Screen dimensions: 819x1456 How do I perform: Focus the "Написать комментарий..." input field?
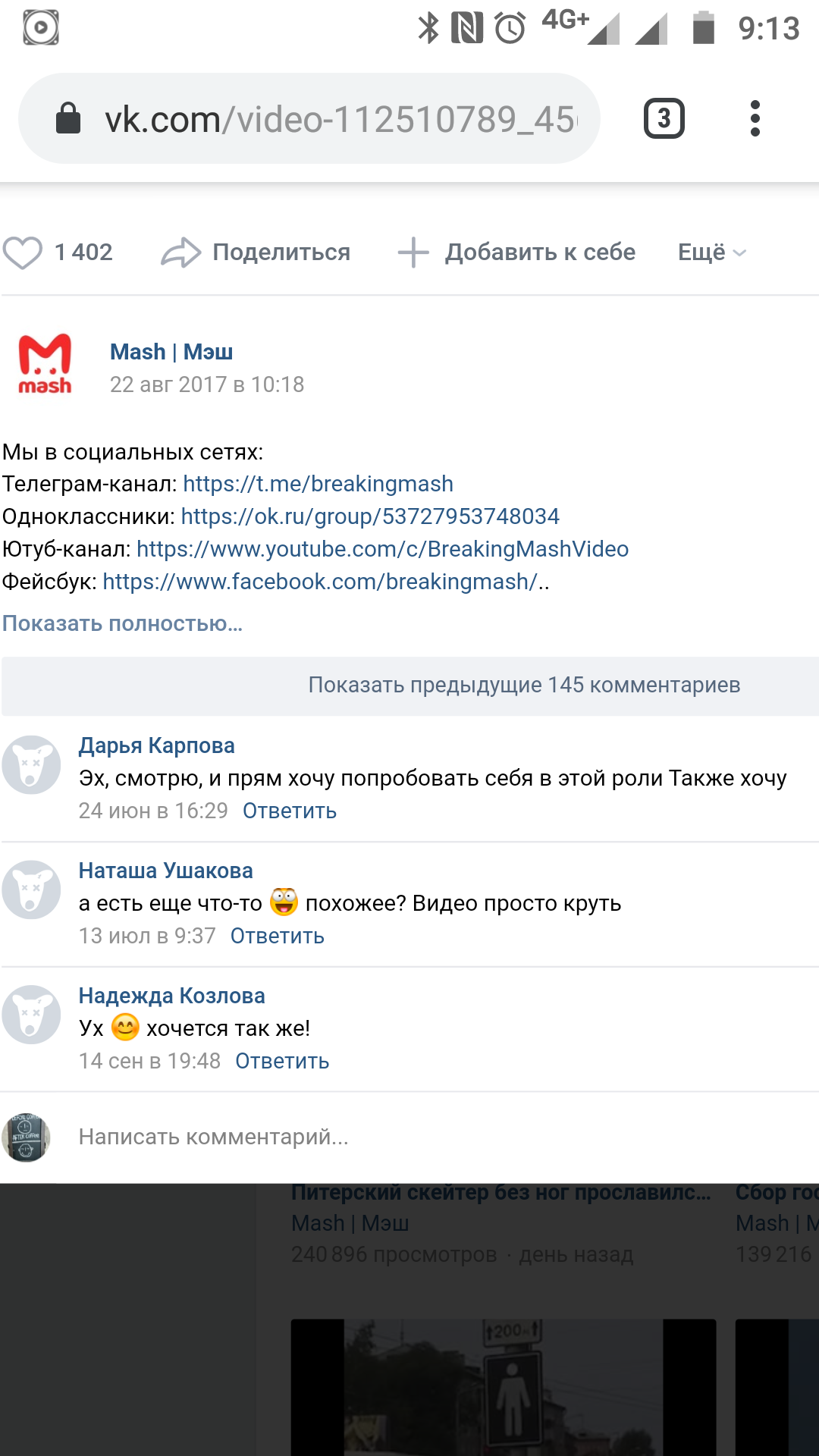(x=425, y=1137)
